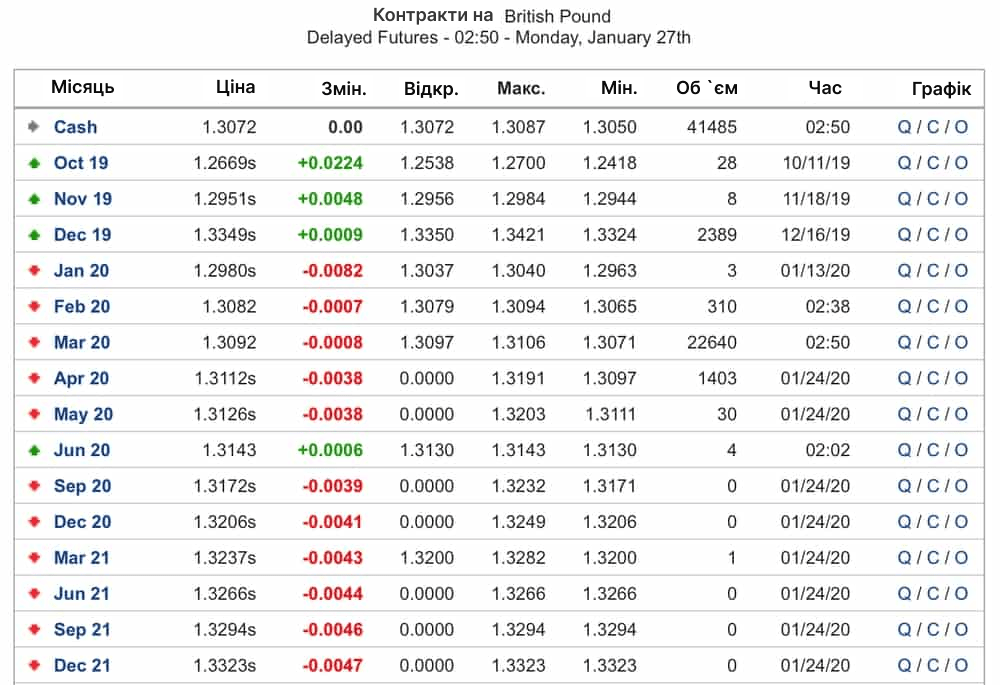Image resolution: width=1000 pixels, height=685 pixels.
Task: Click the Час column header
Action: click(x=825, y=88)
